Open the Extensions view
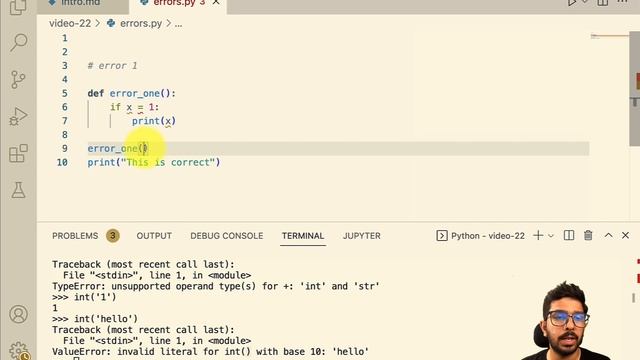 coord(18,153)
